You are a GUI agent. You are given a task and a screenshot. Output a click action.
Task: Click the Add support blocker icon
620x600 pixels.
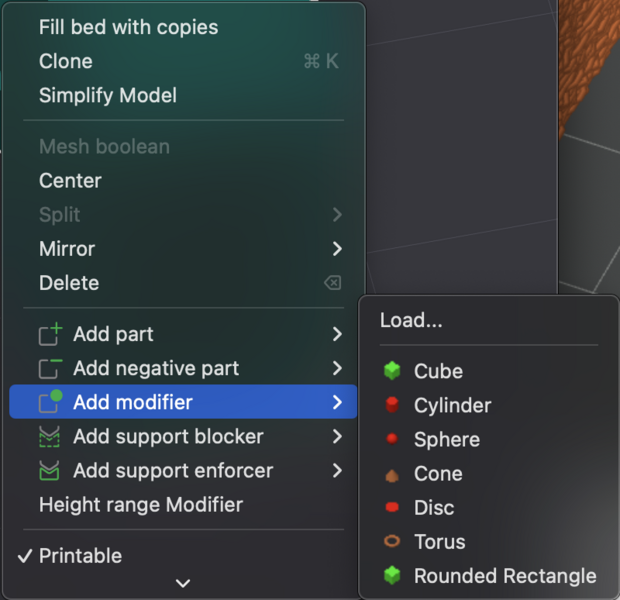[49, 437]
